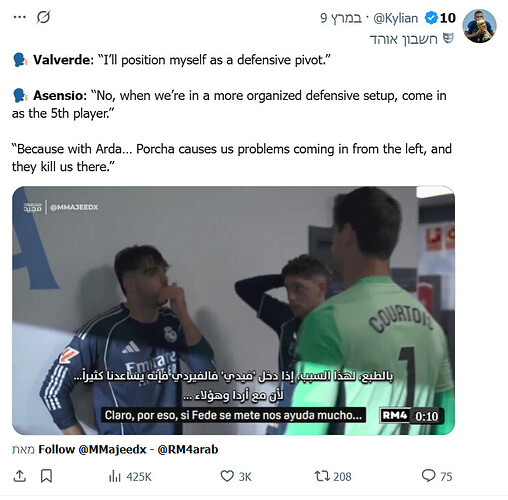
Task: Reply to the post with 75 comments
Action: coord(437,476)
